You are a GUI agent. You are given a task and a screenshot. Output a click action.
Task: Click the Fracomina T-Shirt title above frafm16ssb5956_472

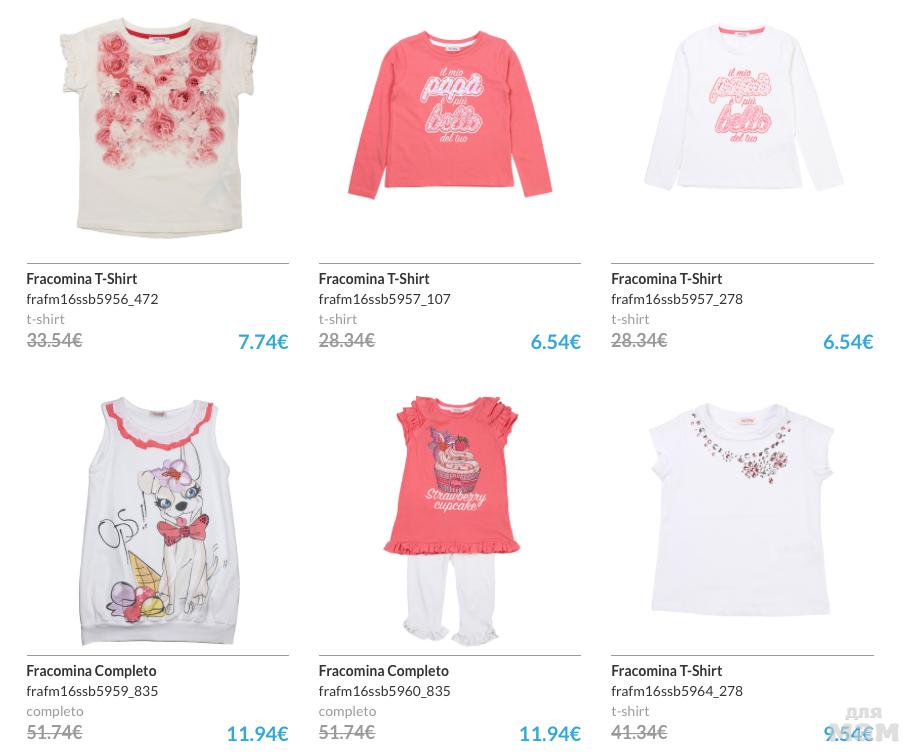coord(82,279)
